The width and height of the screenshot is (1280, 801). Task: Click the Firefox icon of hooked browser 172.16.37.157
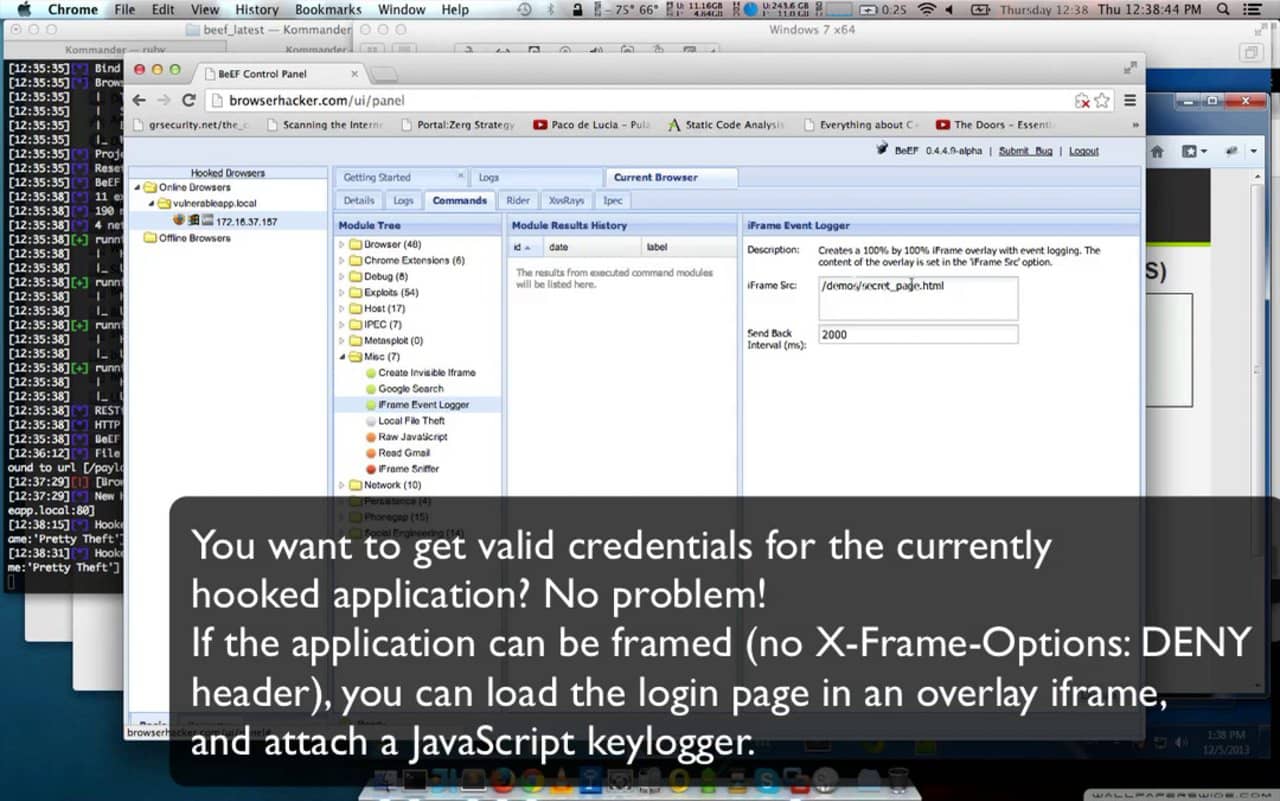tap(179, 220)
